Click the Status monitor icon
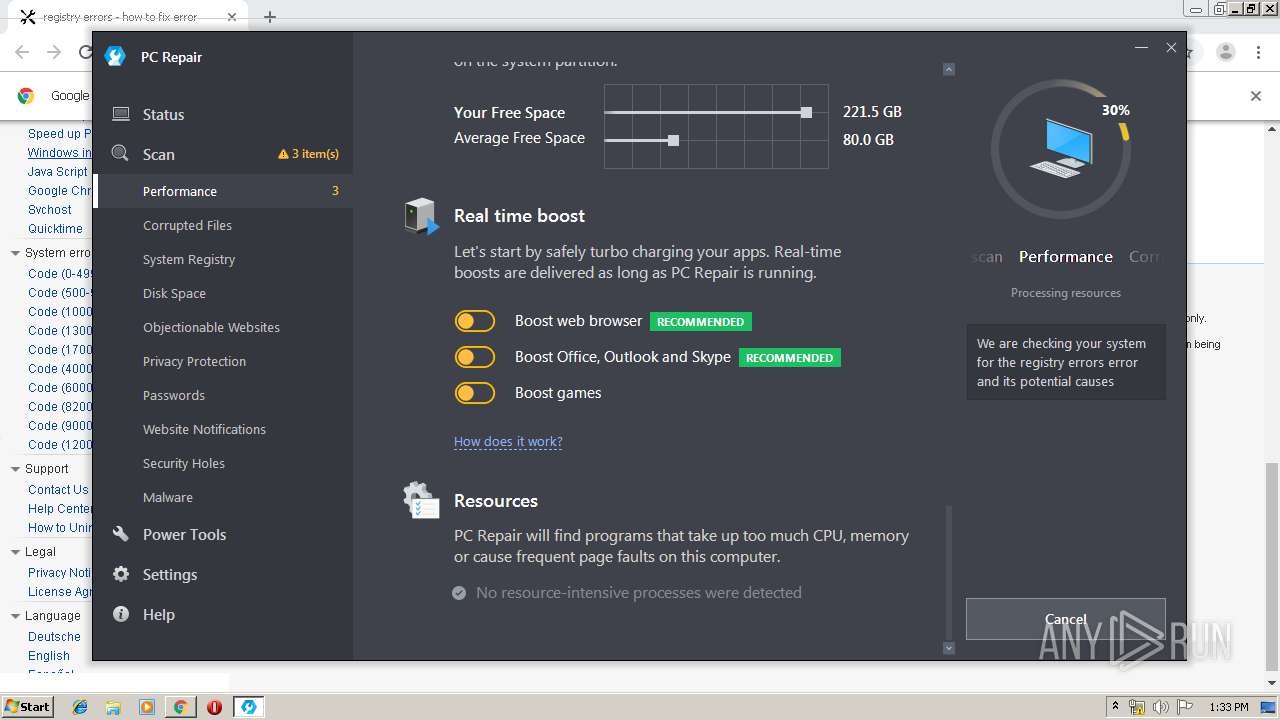1280x720 pixels. click(121, 114)
